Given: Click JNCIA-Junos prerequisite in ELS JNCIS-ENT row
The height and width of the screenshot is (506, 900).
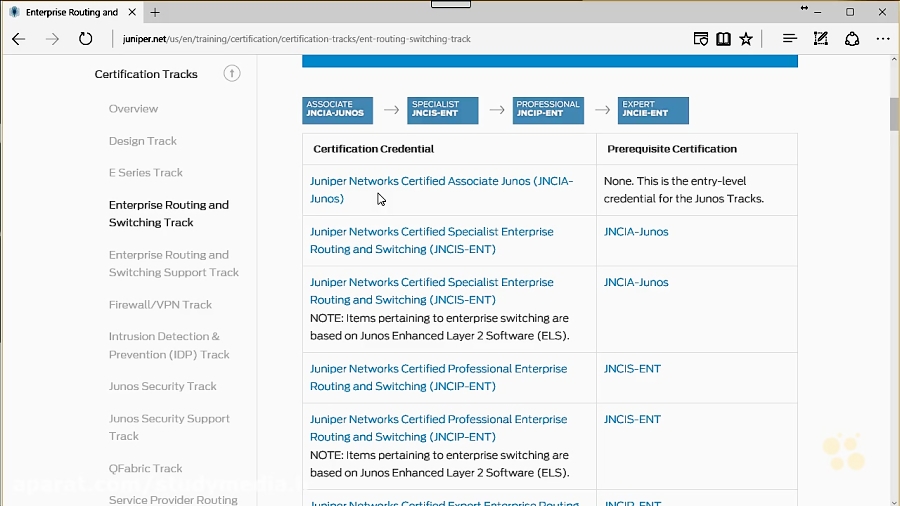Looking at the screenshot, I should coord(636,282).
